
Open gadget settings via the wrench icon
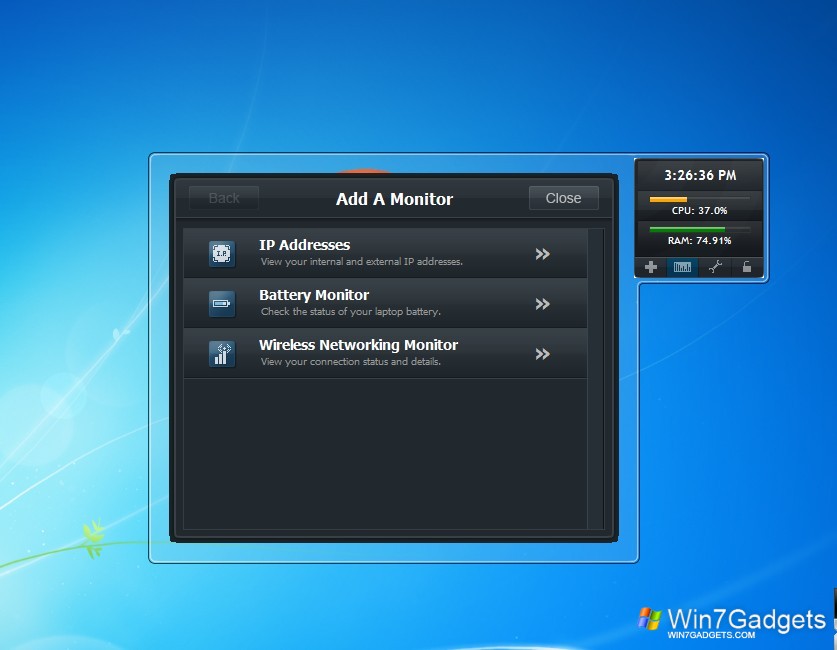715,267
